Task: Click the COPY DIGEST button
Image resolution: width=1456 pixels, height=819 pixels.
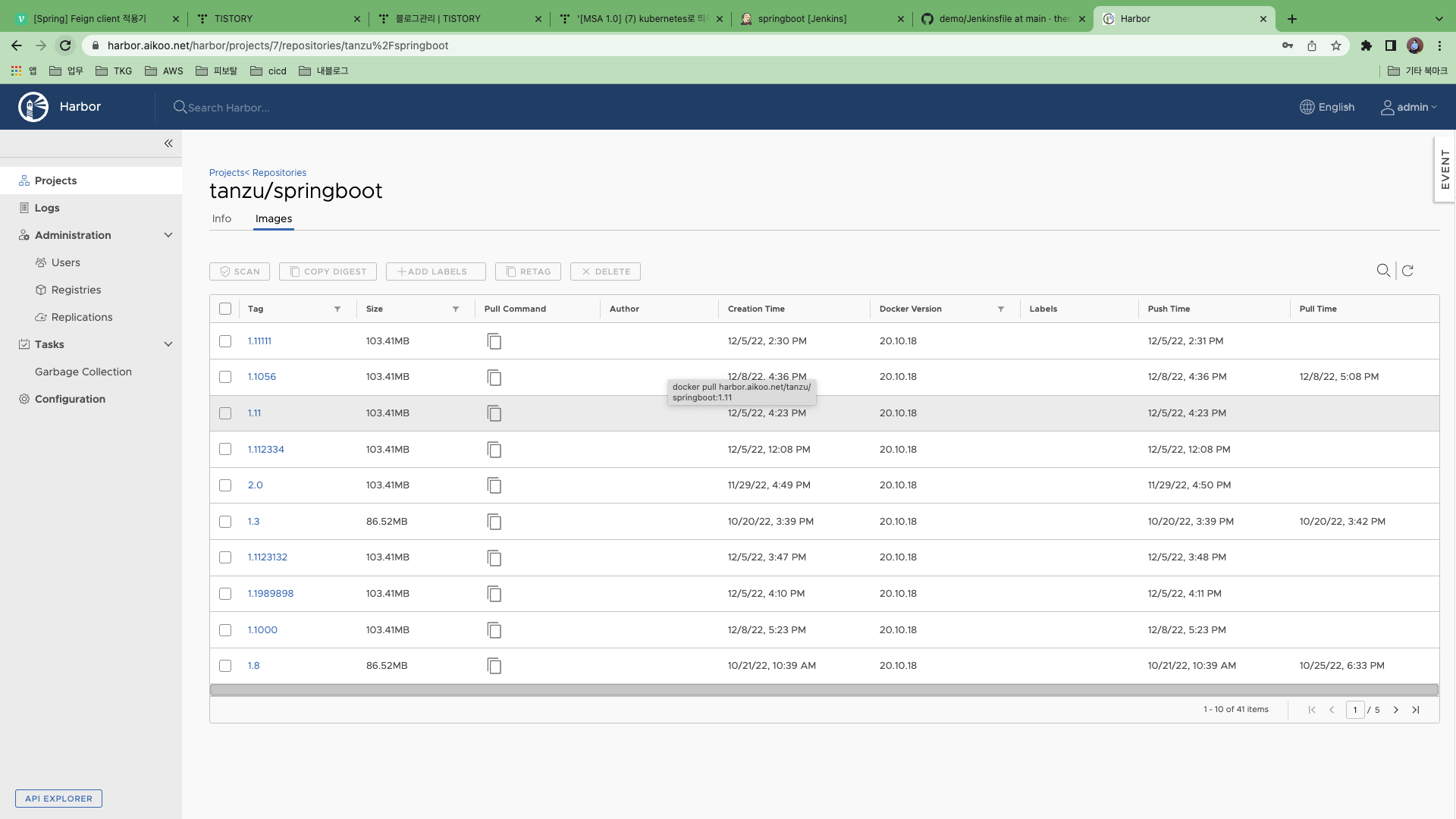Action: [x=328, y=271]
